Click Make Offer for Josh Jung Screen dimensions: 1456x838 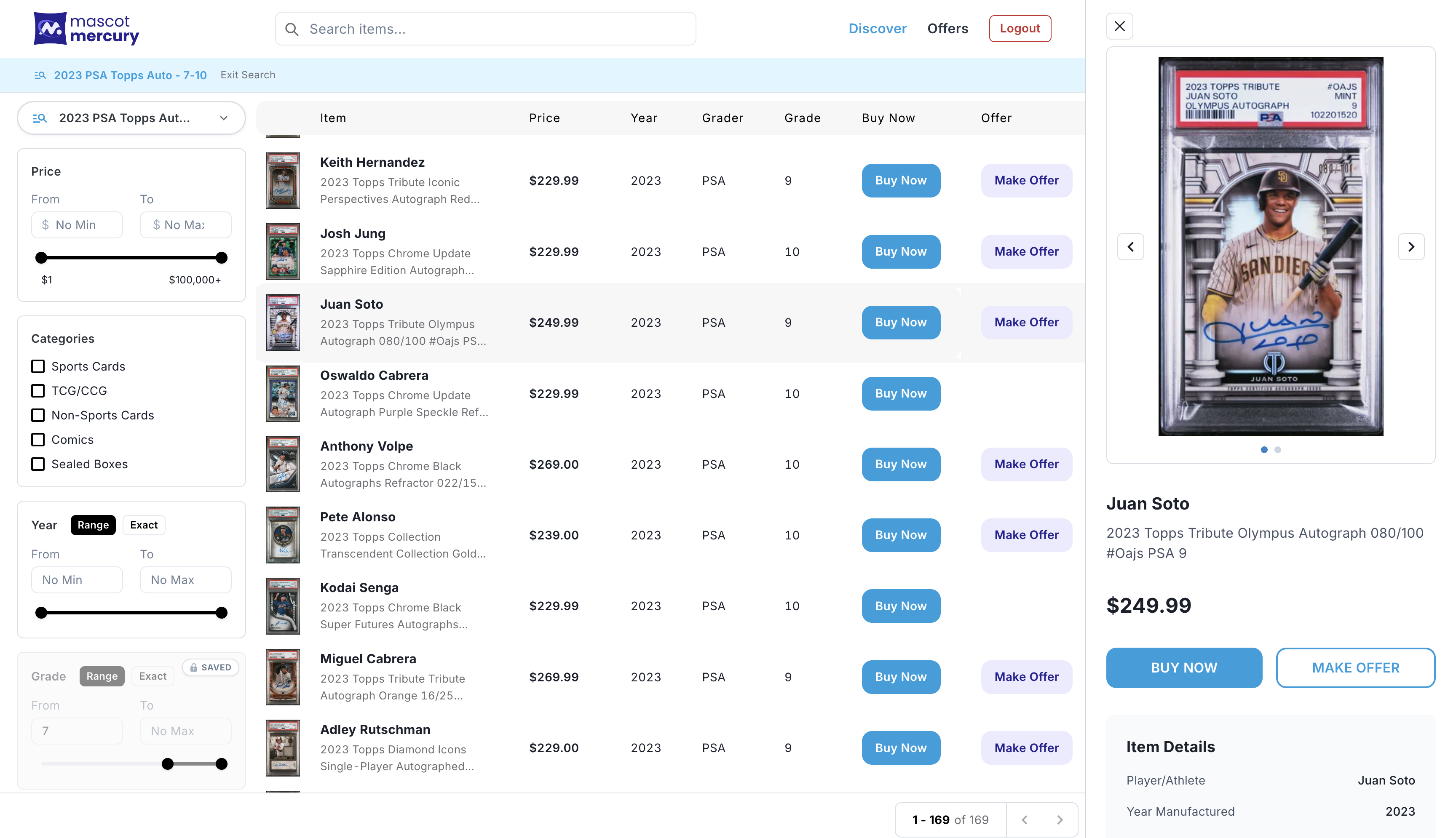coord(1027,251)
